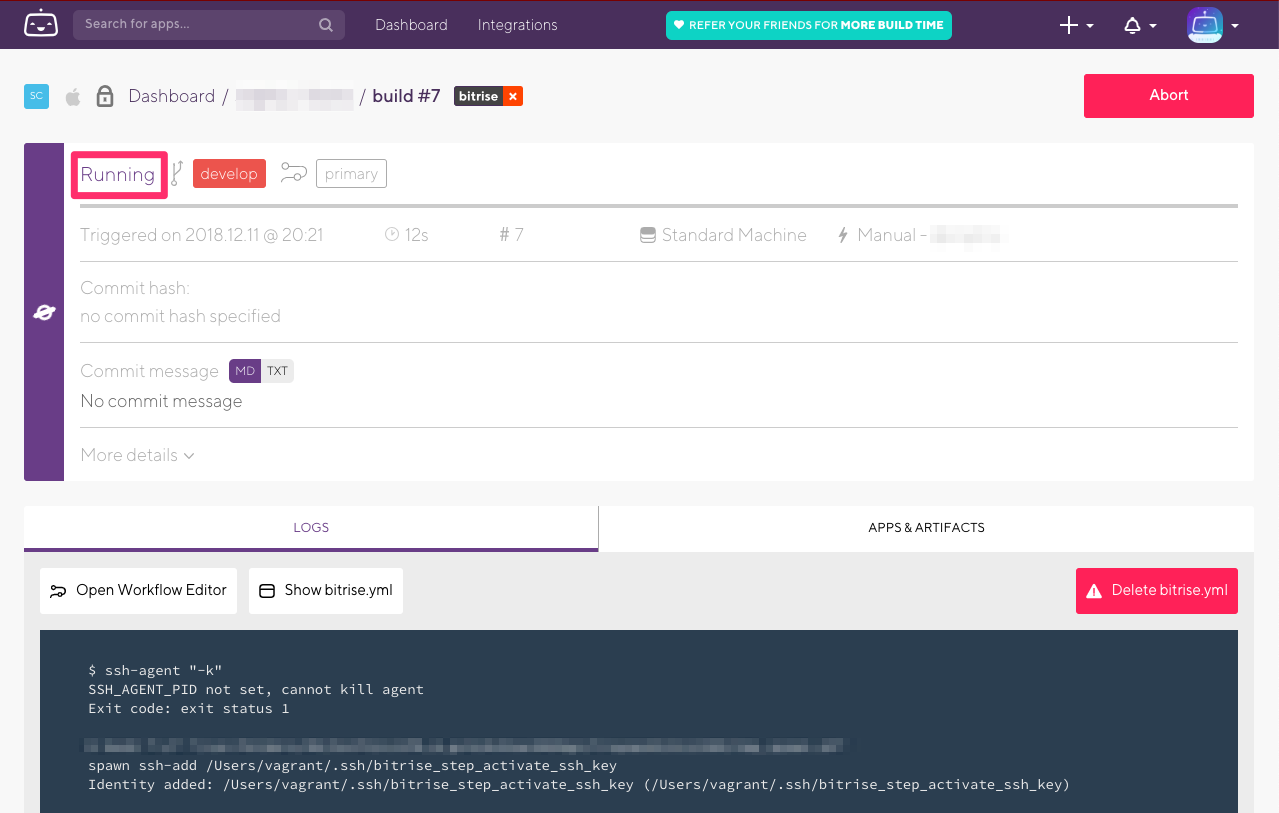Click the bitrise tag label

479,96
